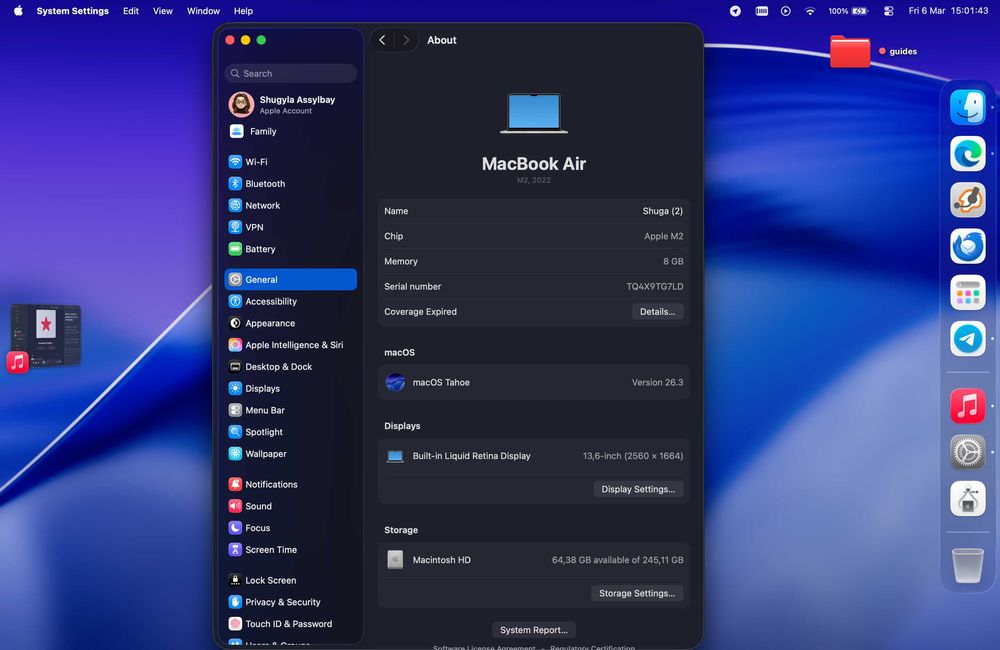Open the guides folder on the desktop

coord(850,52)
